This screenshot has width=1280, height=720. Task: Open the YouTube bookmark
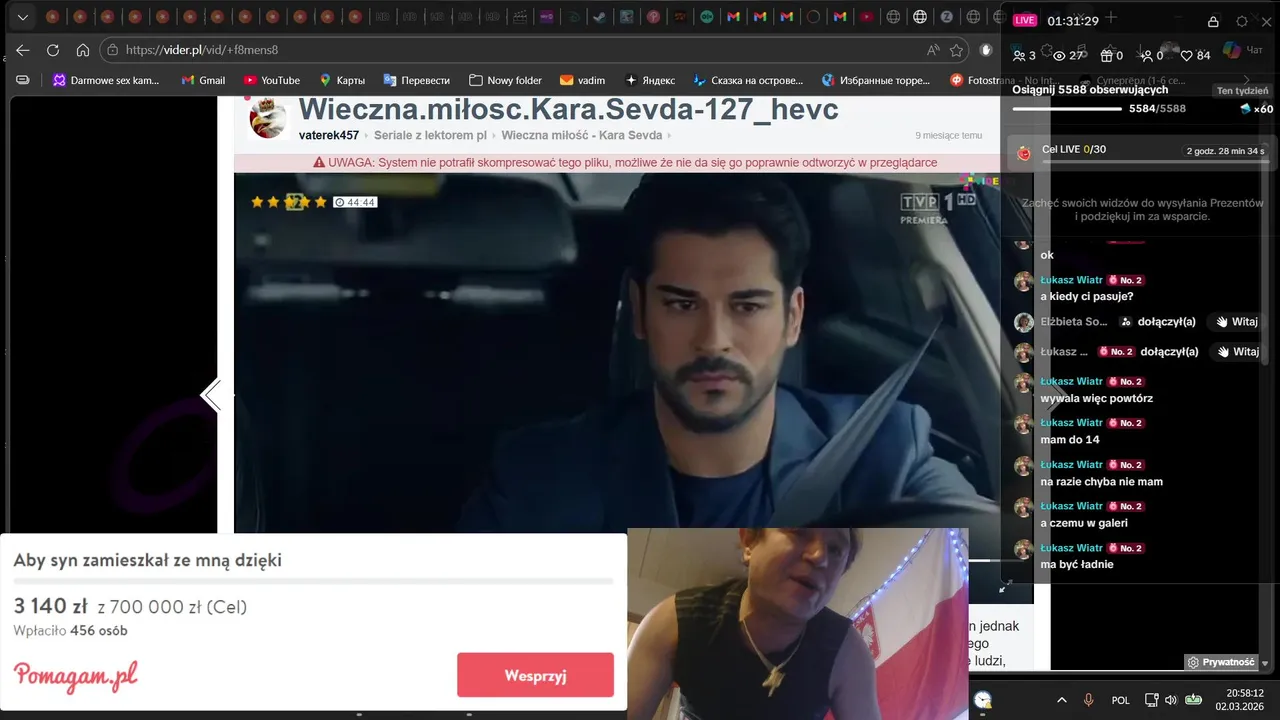pyautogui.click(x=272, y=80)
